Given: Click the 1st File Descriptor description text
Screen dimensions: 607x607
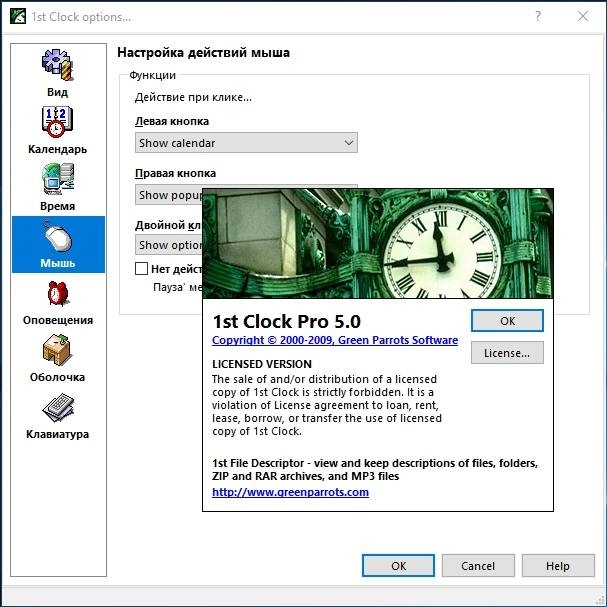Looking at the screenshot, I should click(x=375, y=470).
